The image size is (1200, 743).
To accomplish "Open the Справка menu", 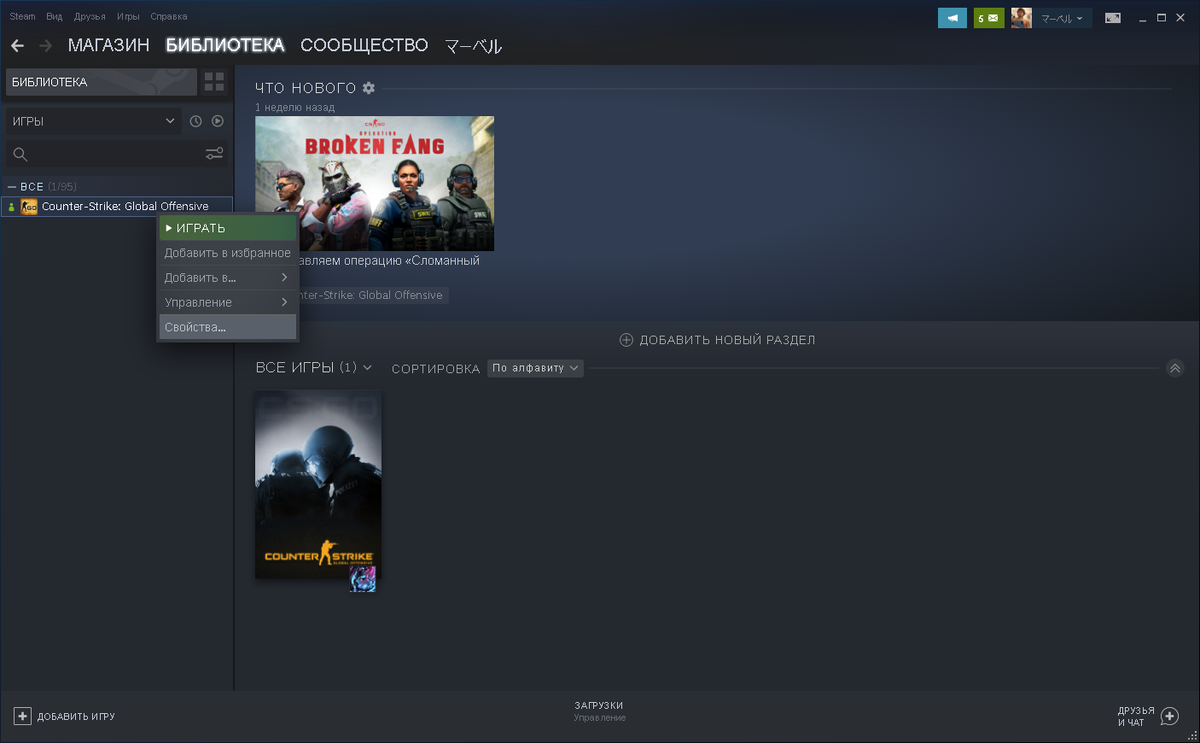I will tap(168, 17).
